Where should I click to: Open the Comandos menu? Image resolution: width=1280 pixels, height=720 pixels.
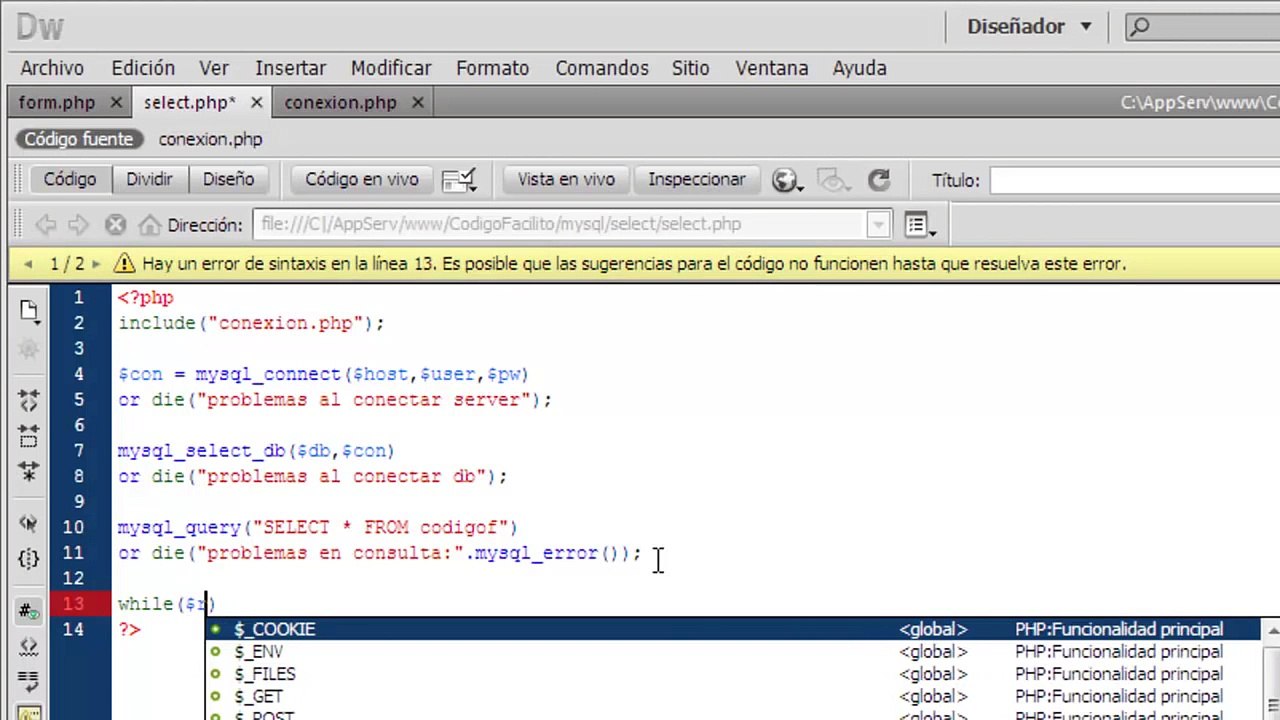[x=602, y=68]
